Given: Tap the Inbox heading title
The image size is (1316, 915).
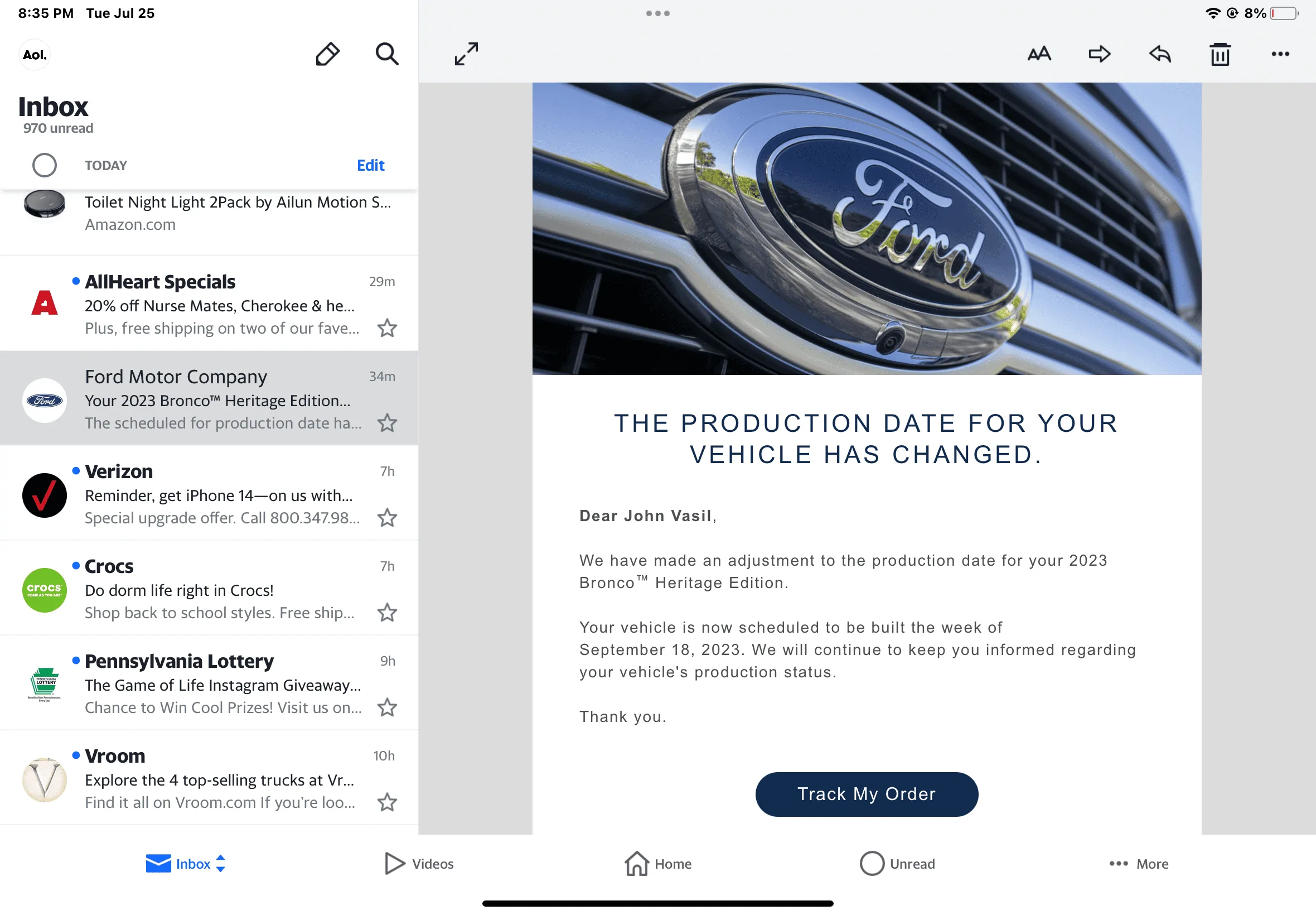Looking at the screenshot, I should [x=54, y=107].
